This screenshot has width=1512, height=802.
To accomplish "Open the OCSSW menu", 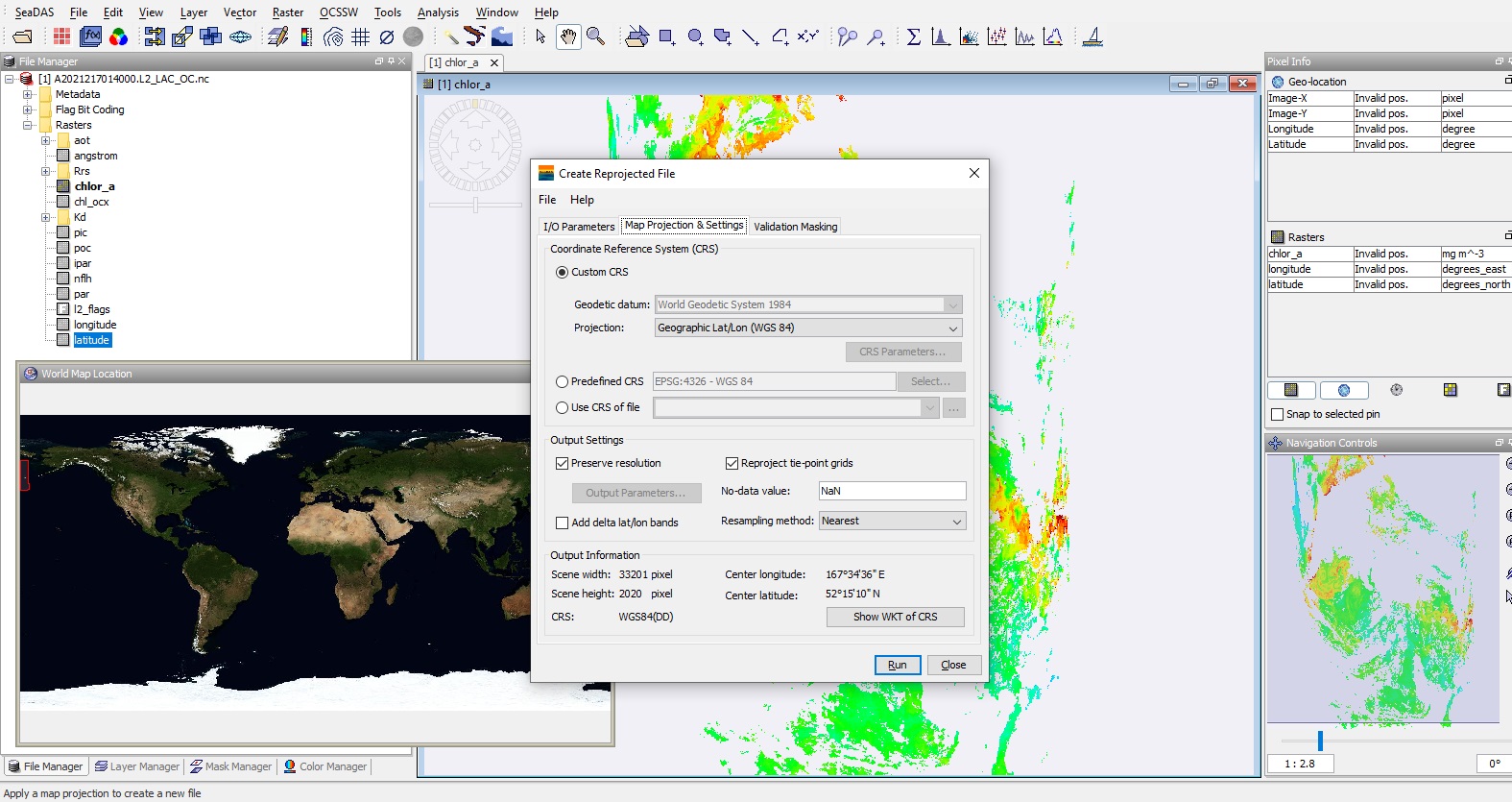I will 338,12.
